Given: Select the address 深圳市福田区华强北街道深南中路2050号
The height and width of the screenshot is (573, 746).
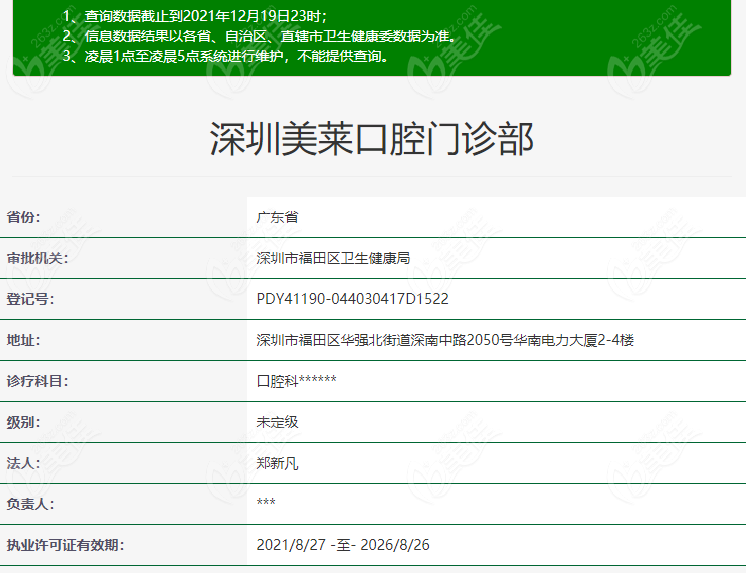Looking at the screenshot, I should tap(384, 340).
